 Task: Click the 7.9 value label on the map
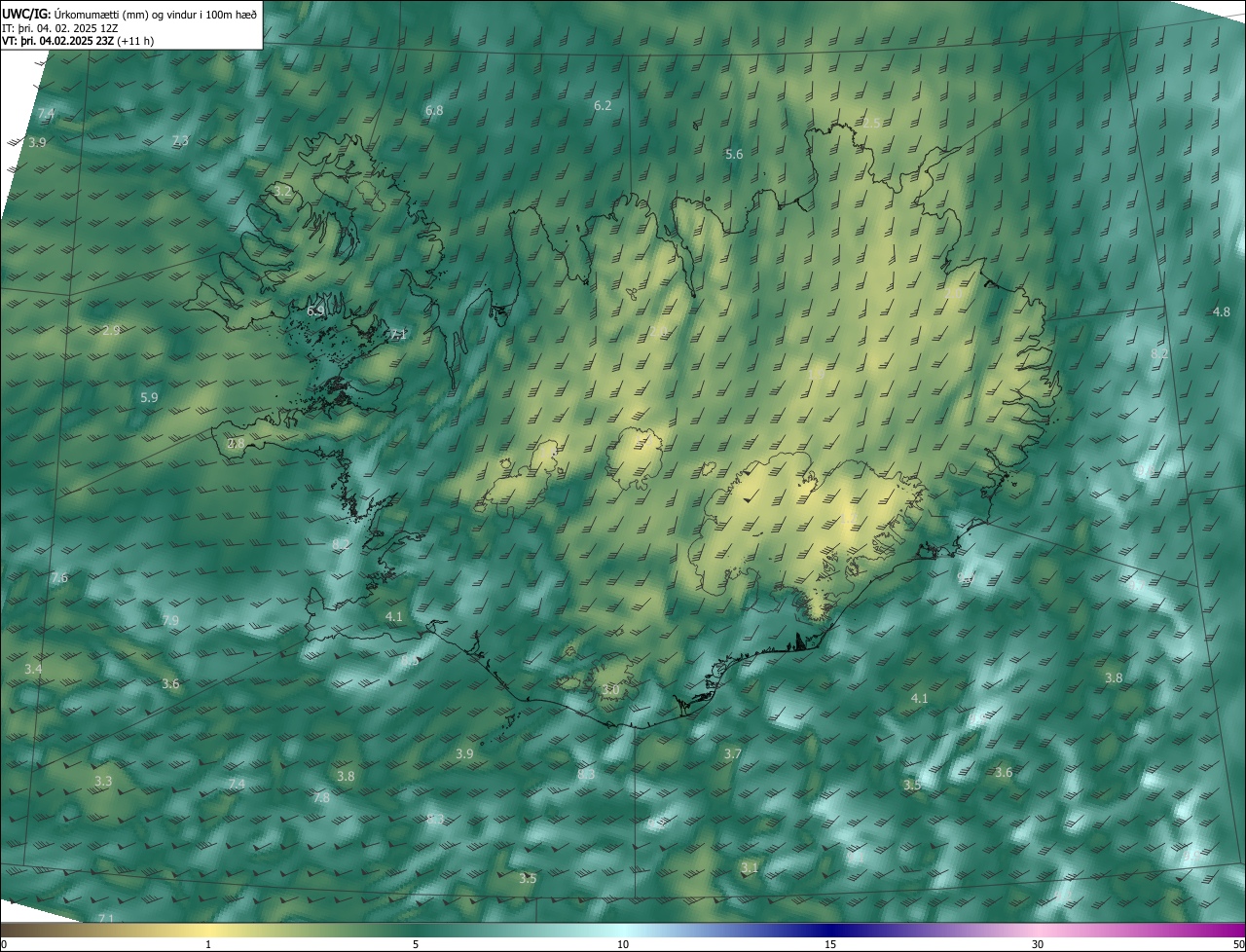170,621
